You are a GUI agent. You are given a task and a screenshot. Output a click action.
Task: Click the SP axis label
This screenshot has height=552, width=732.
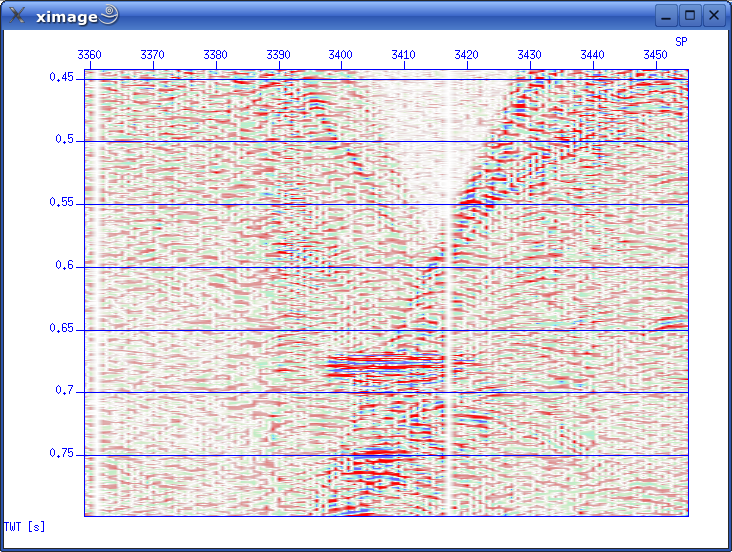coord(681,41)
